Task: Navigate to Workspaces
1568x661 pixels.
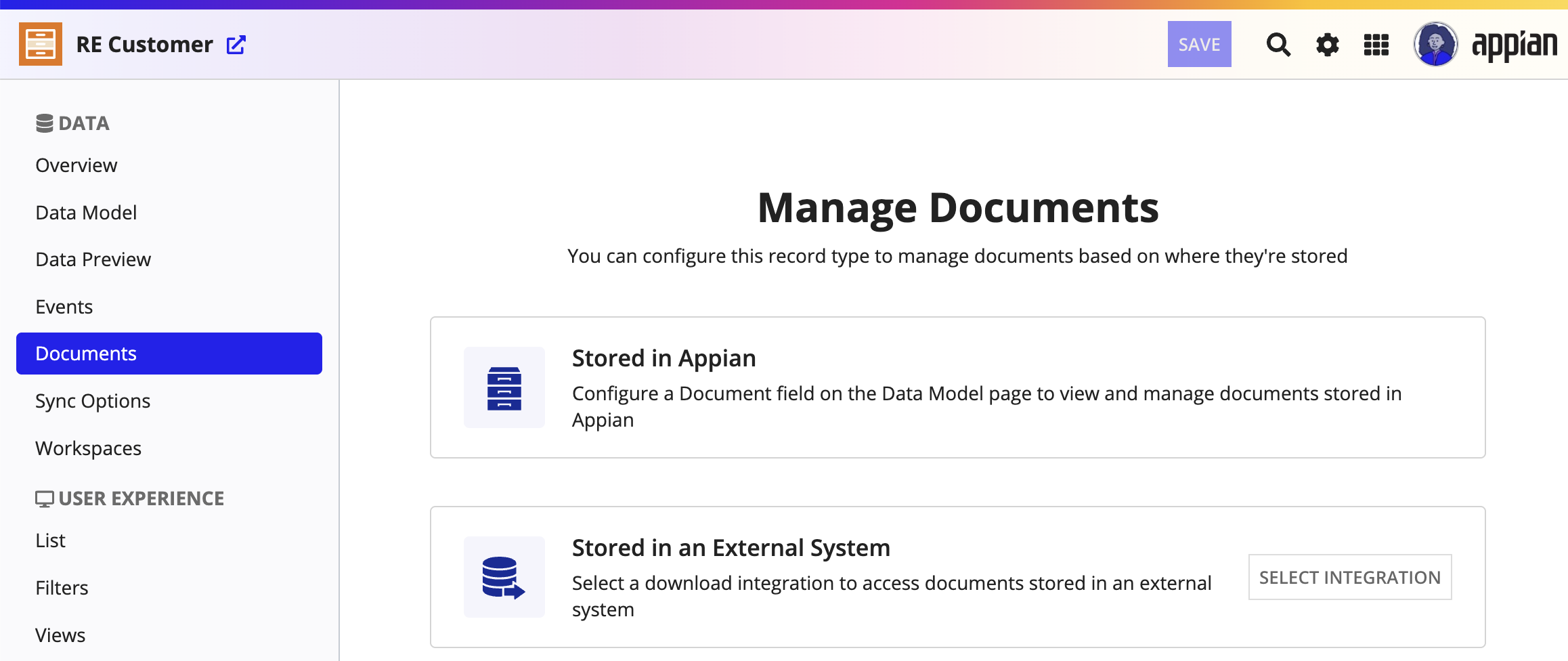Action: [x=89, y=448]
